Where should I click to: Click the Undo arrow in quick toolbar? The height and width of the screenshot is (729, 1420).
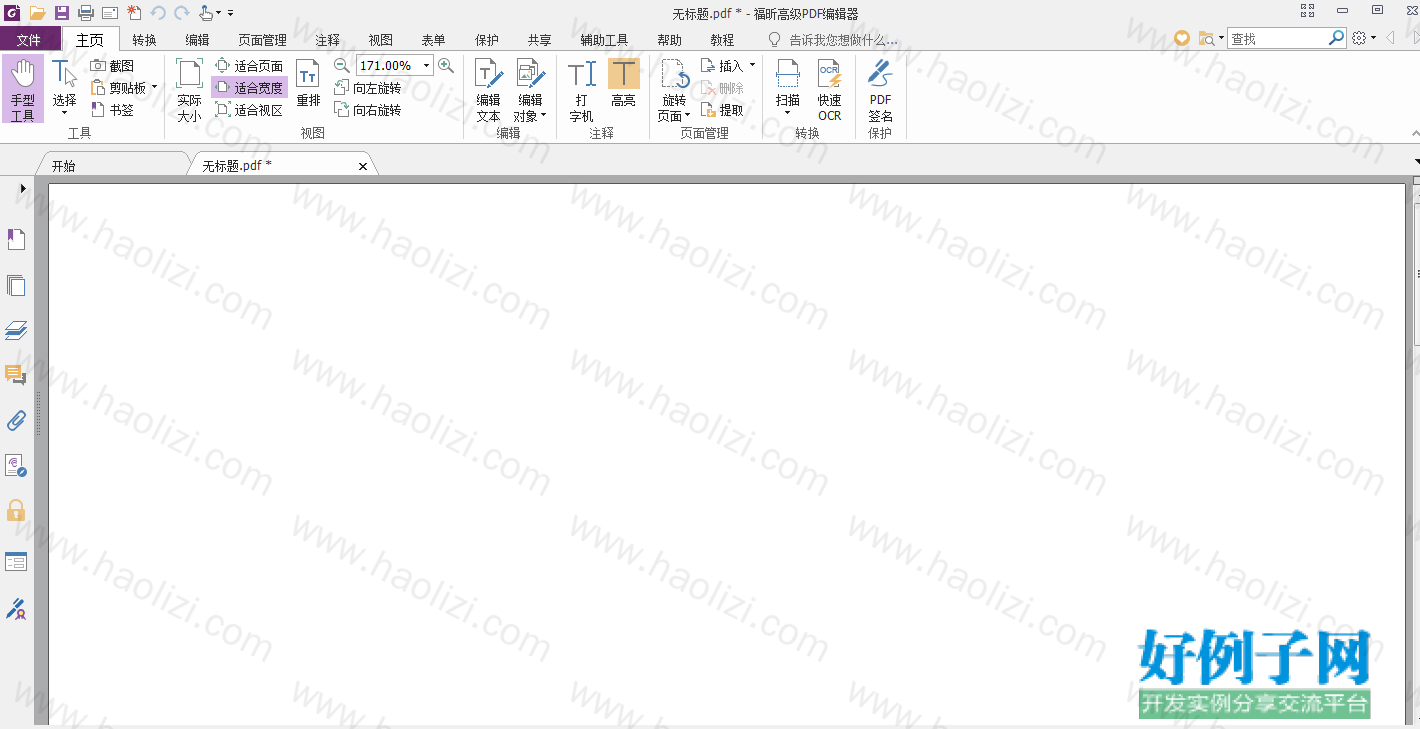(157, 12)
